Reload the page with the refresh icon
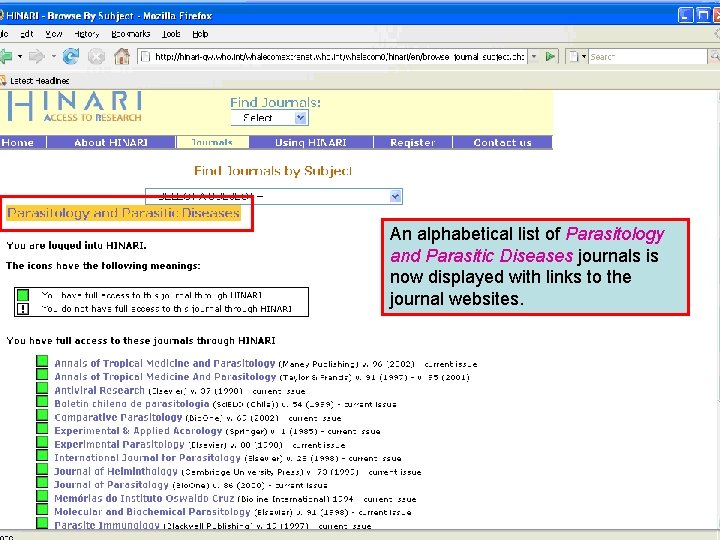Image resolution: width=720 pixels, height=540 pixels. [71, 56]
